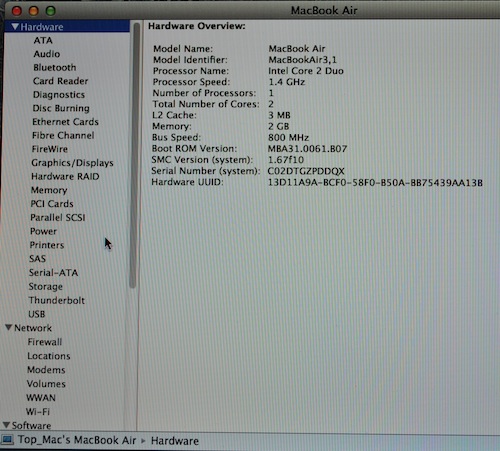The height and width of the screenshot is (451, 500).
Task: Select Bluetooth under Hardware
Action: click(55, 67)
